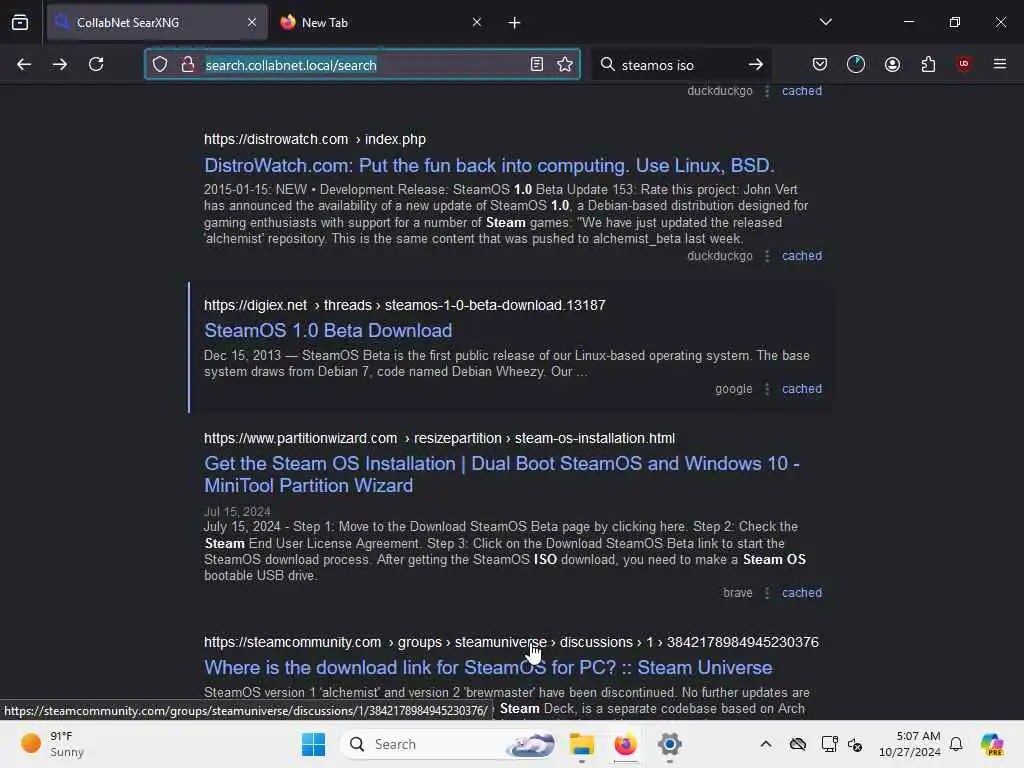The height and width of the screenshot is (768, 1024).
Task: Open the Steam OS Installation MiniTool result
Action: coord(502,474)
